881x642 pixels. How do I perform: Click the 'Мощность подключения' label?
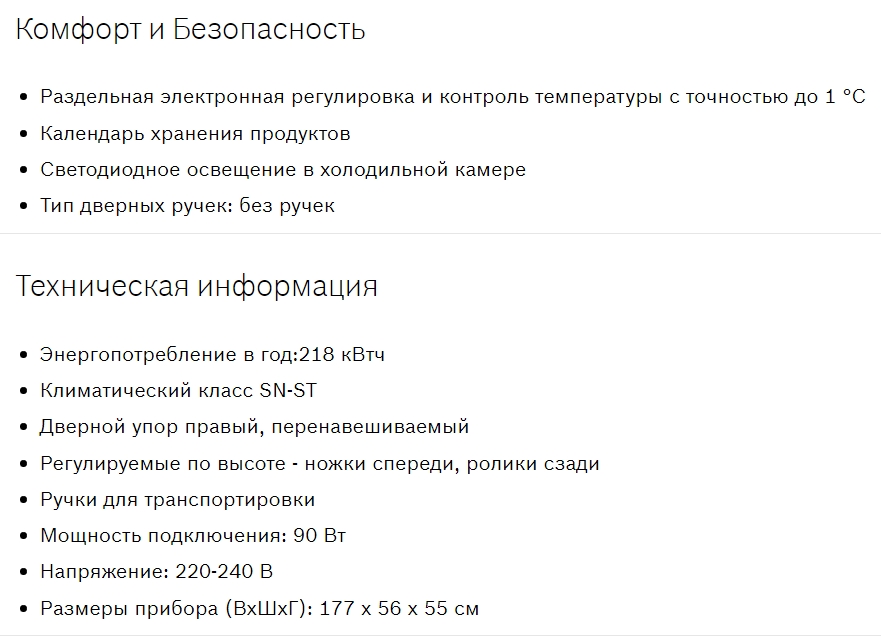coord(162,535)
